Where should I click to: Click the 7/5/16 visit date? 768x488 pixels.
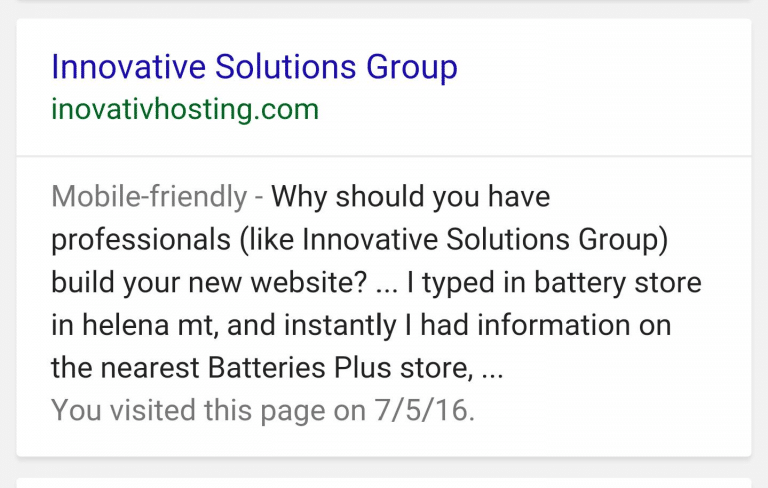tap(425, 410)
